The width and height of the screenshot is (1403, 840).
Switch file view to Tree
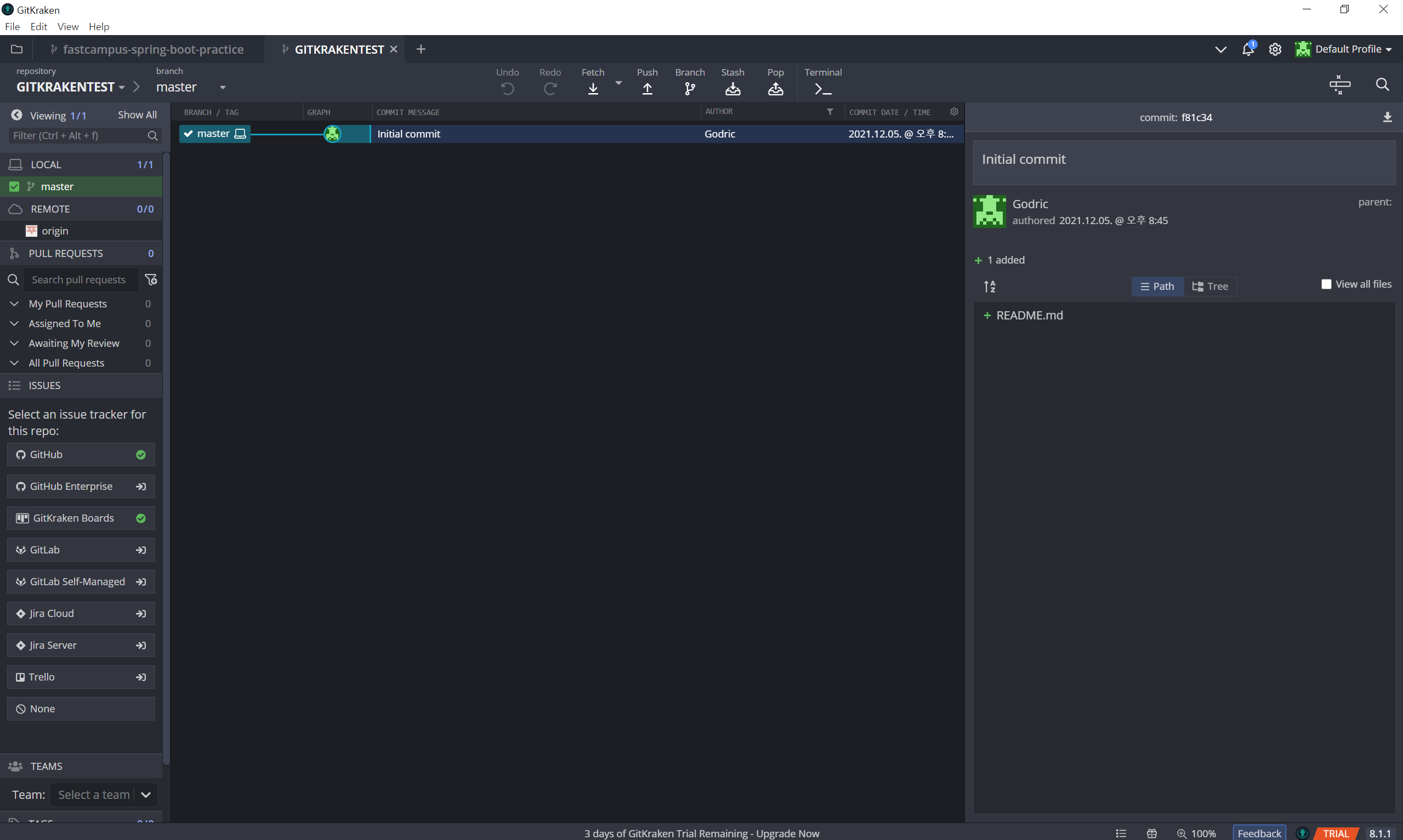tap(1210, 287)
